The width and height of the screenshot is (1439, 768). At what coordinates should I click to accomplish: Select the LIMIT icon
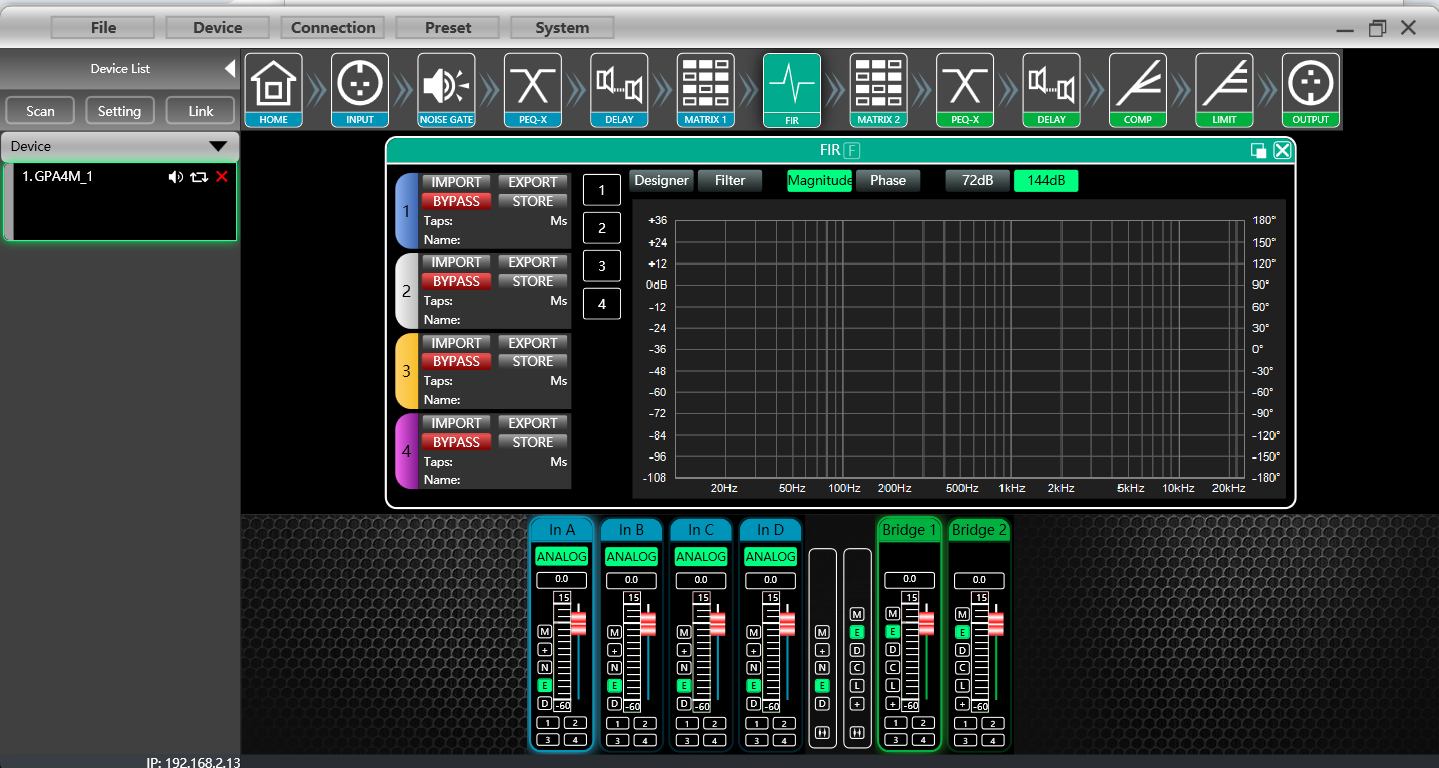tap(1224, 90)
